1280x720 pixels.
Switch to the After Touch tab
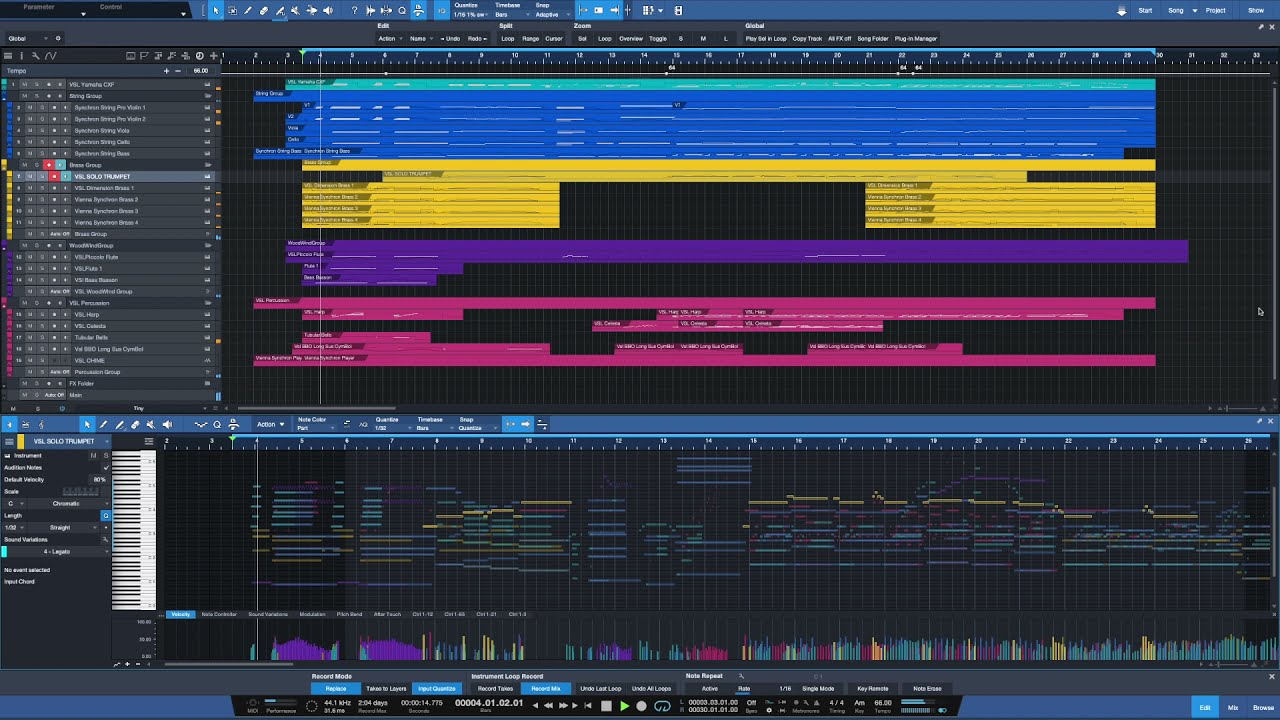387,614
